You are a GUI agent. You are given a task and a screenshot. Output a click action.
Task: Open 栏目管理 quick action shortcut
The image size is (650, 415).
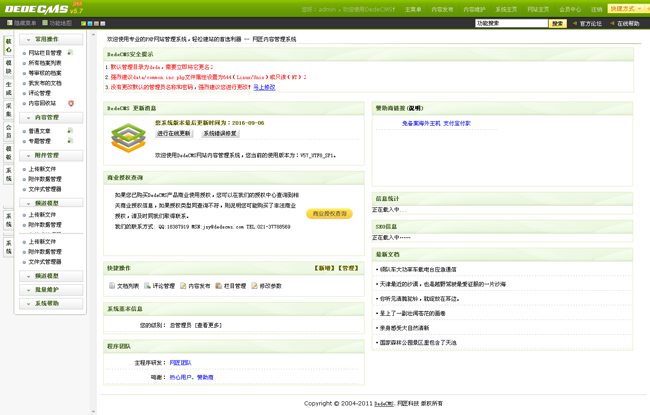pos(219,286)
